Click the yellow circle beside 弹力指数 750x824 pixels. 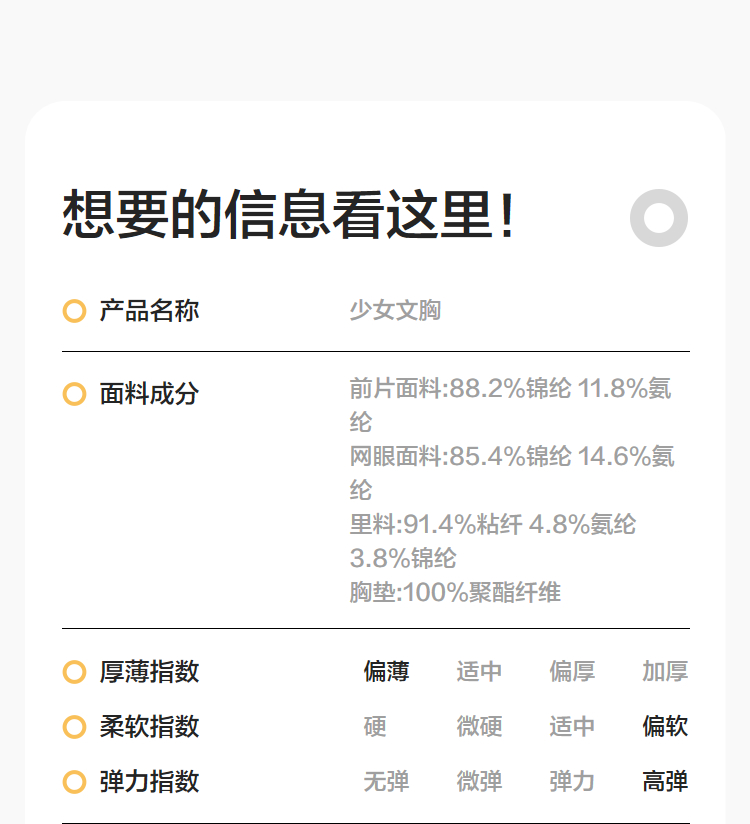pos(74,782)
